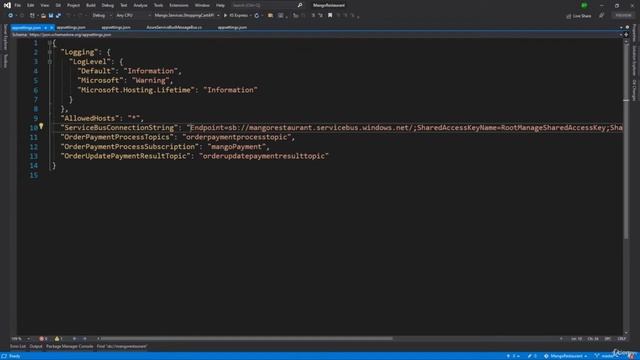
Task: Click the error count indicator
Action: click(43, 339)
